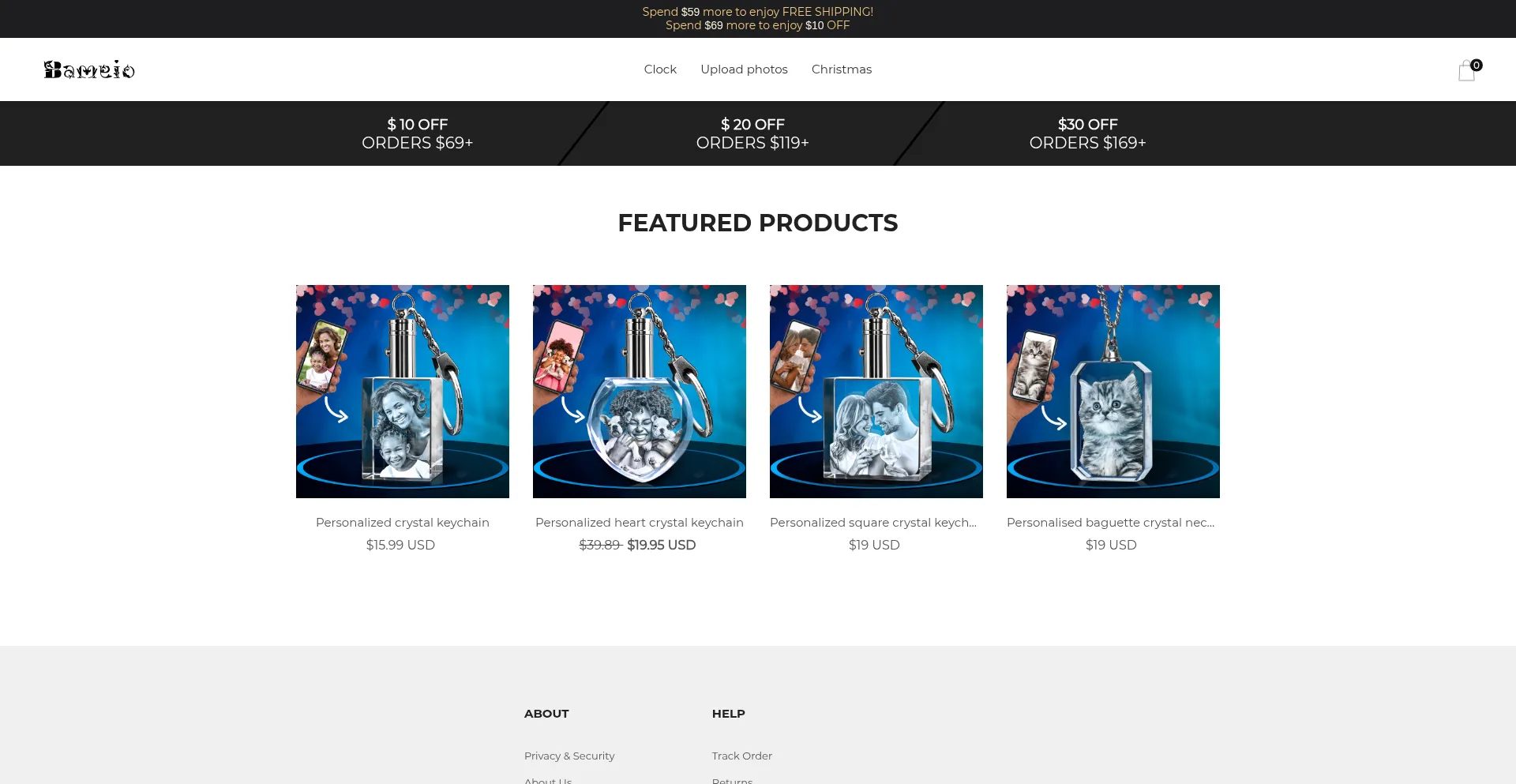Viewport: 1516px width, 784px height.
Task: Click Personalized crystal keychain title link
Action: (x=403, y=523)
